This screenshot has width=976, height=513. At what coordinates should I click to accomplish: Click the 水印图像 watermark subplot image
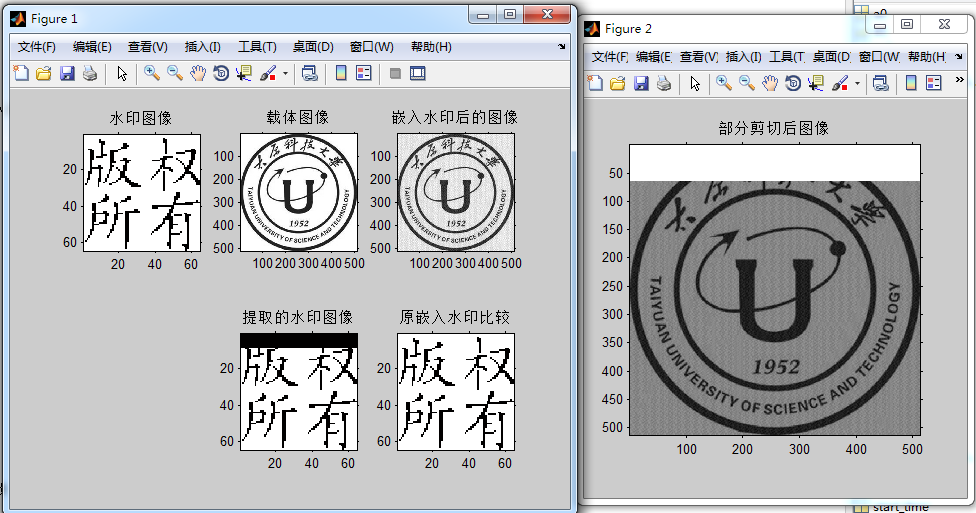[x=142, y=192]
